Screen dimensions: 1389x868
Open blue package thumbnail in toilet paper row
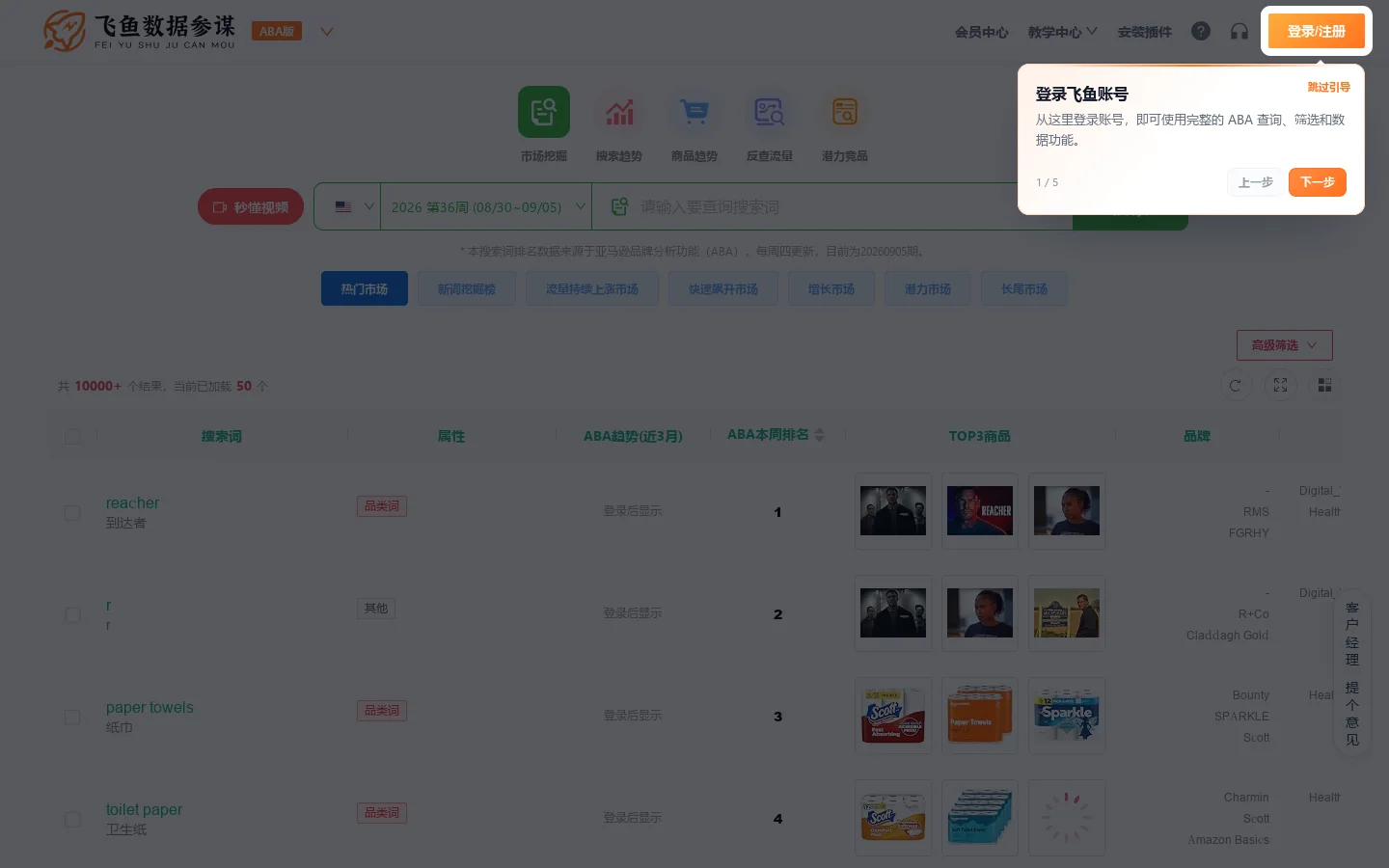click(x=980, y=818)
